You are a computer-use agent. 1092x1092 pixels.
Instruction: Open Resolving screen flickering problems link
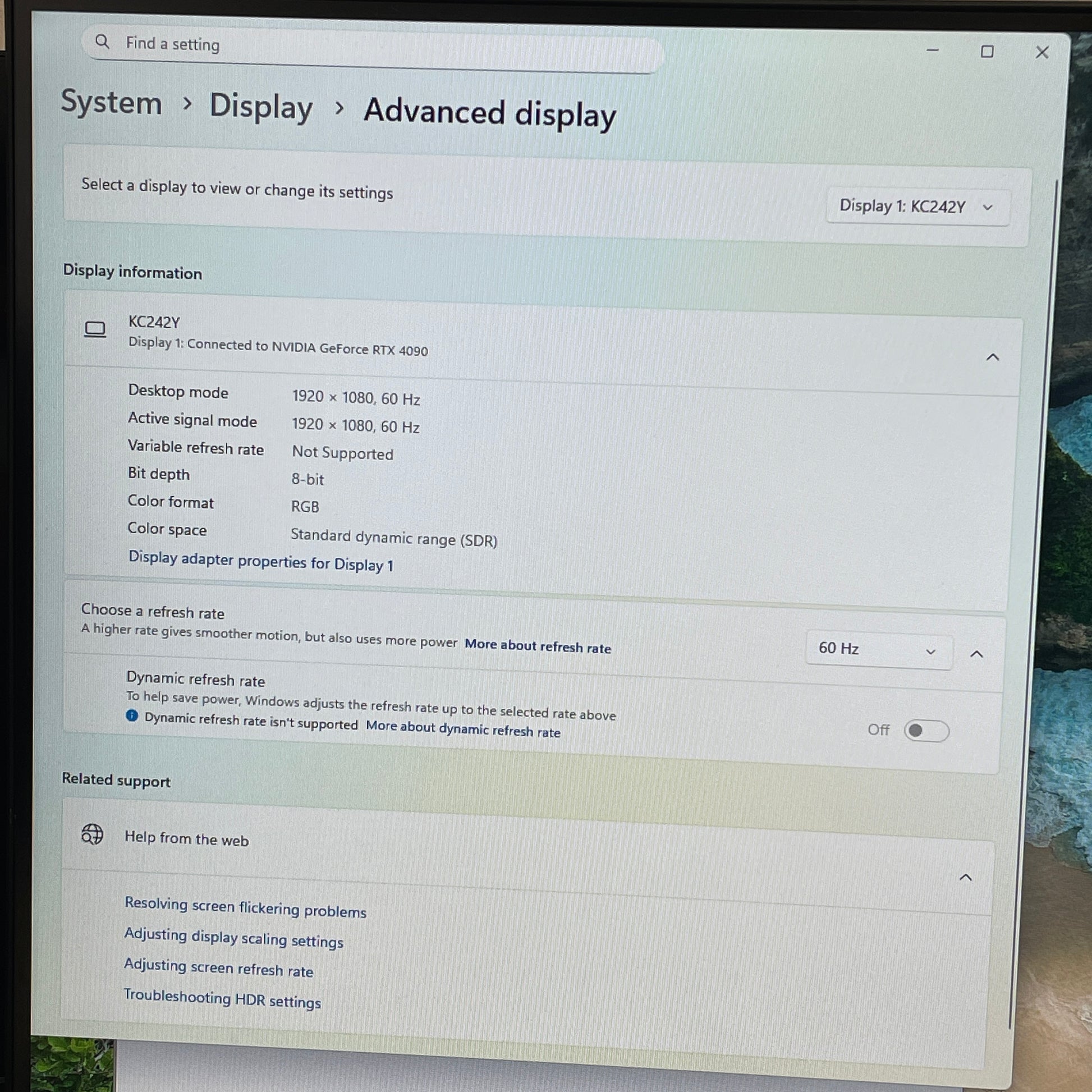coord(245,907)
